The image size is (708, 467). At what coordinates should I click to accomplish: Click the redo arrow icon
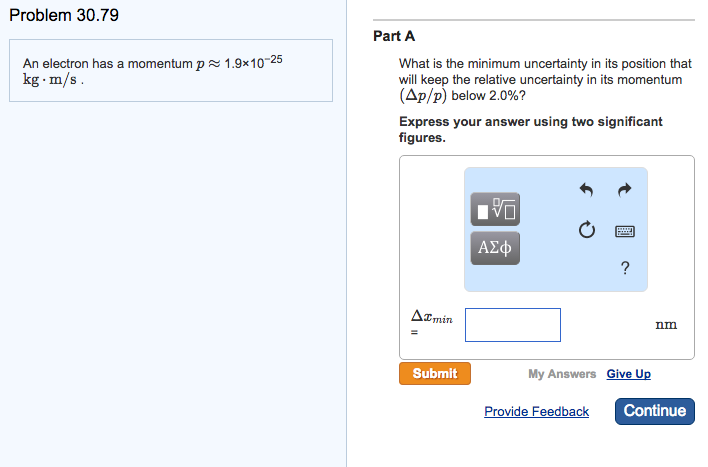tap(626, 189)
